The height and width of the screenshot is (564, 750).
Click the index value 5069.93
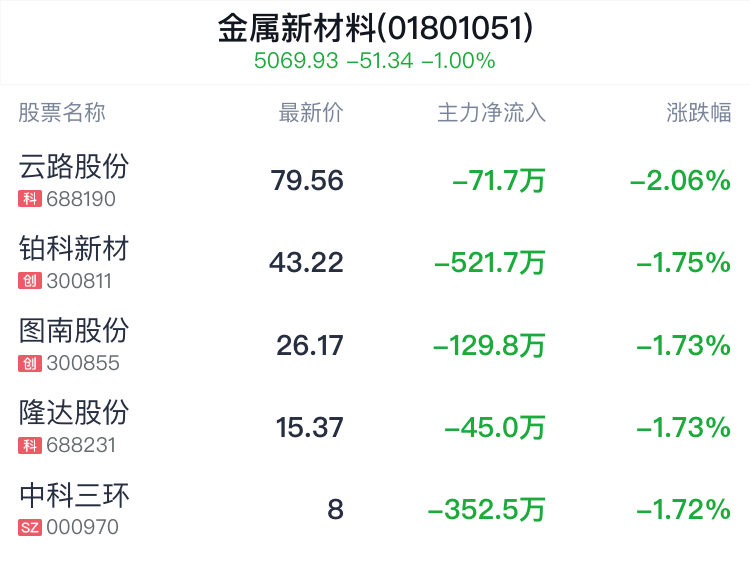pos(296,61)
